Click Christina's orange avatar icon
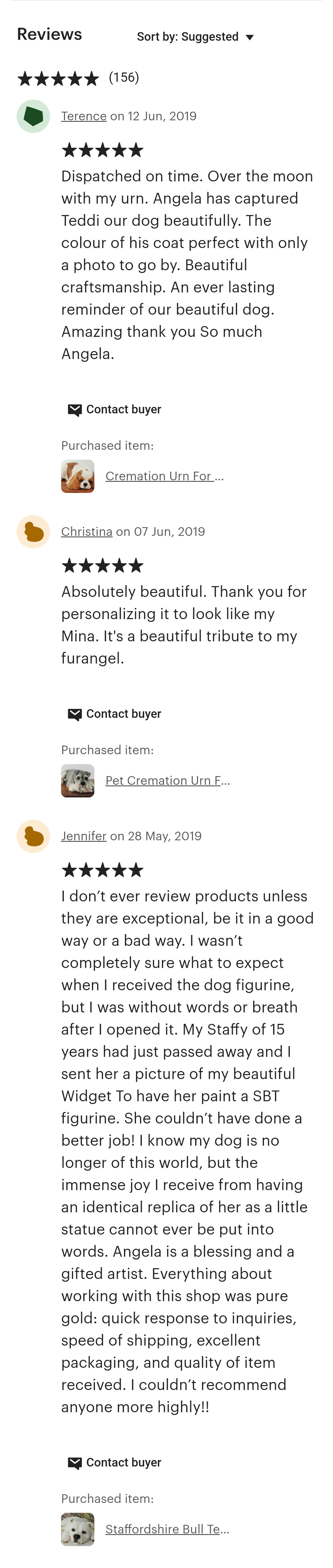Screen dimensions: 333x1568 (x=33, y=532)
